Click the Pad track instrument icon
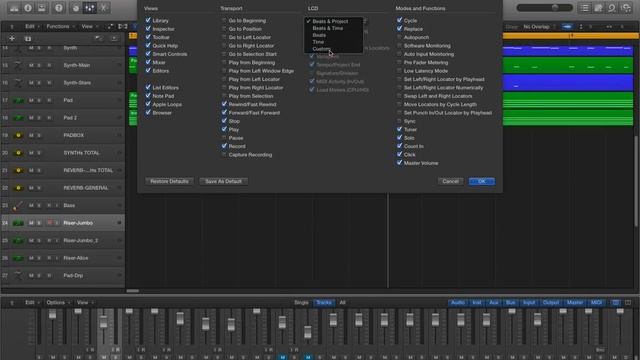Screen dimensions: 640x360 pos(18,100)
